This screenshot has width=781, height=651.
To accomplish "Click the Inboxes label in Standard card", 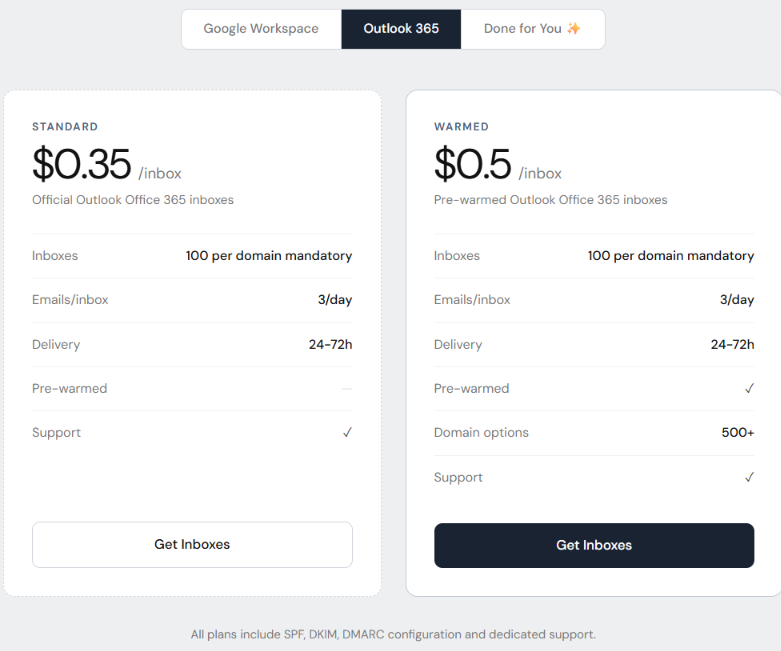I will pyautogui.click(x=55, y=256).
